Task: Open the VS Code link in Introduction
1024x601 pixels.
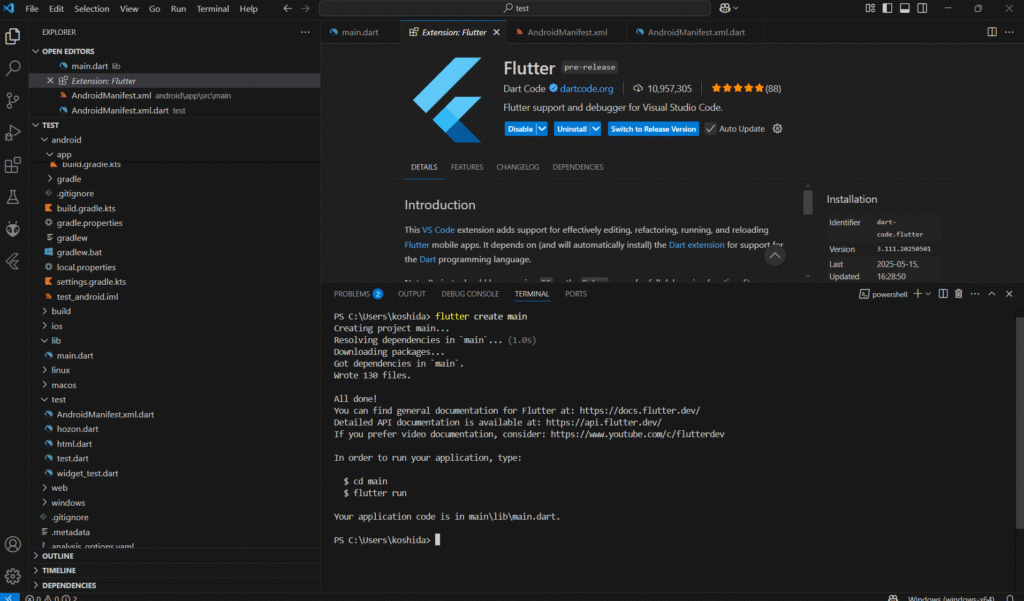Action: click(438, 230)
